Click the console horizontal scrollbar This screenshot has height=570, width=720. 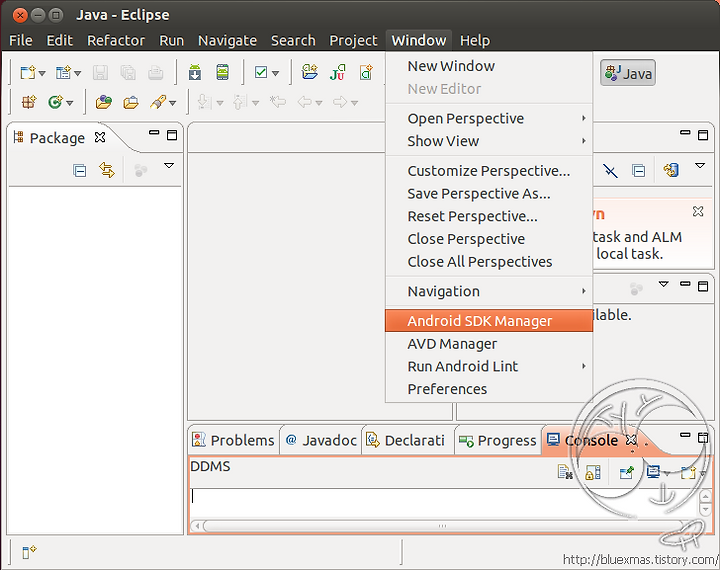[x=442, y=526]
